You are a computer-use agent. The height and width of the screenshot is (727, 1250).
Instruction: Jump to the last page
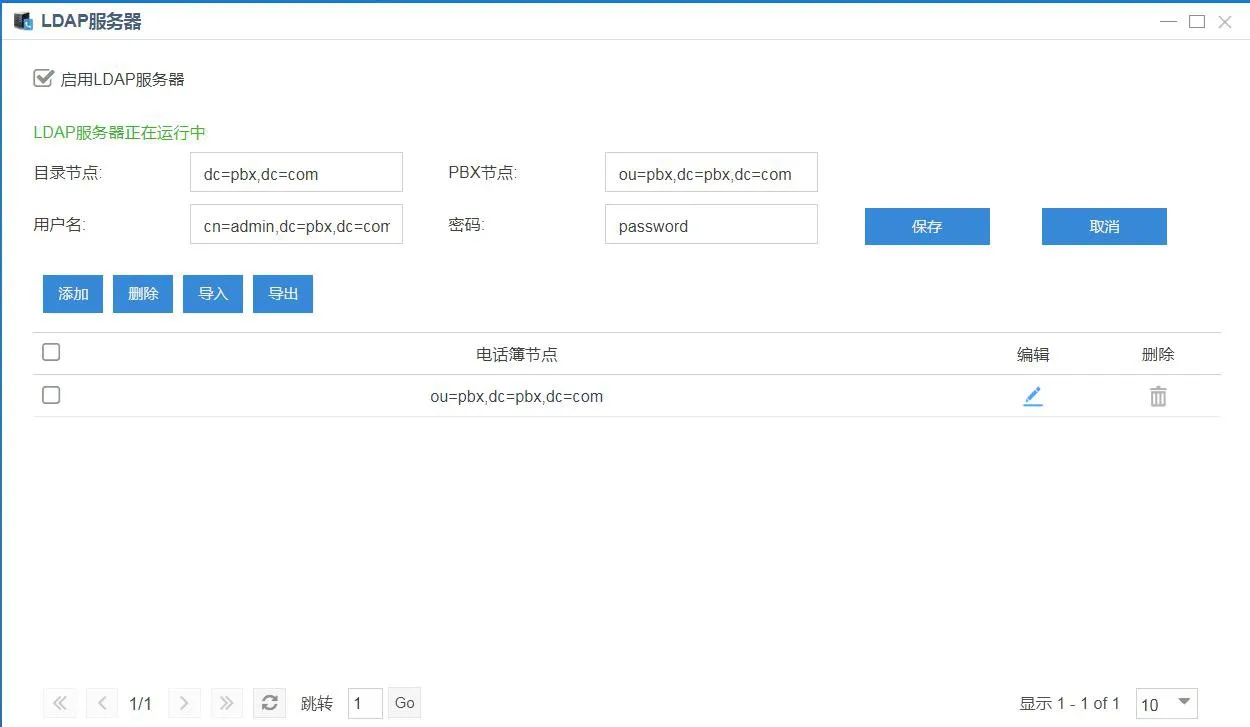point(226,702)
